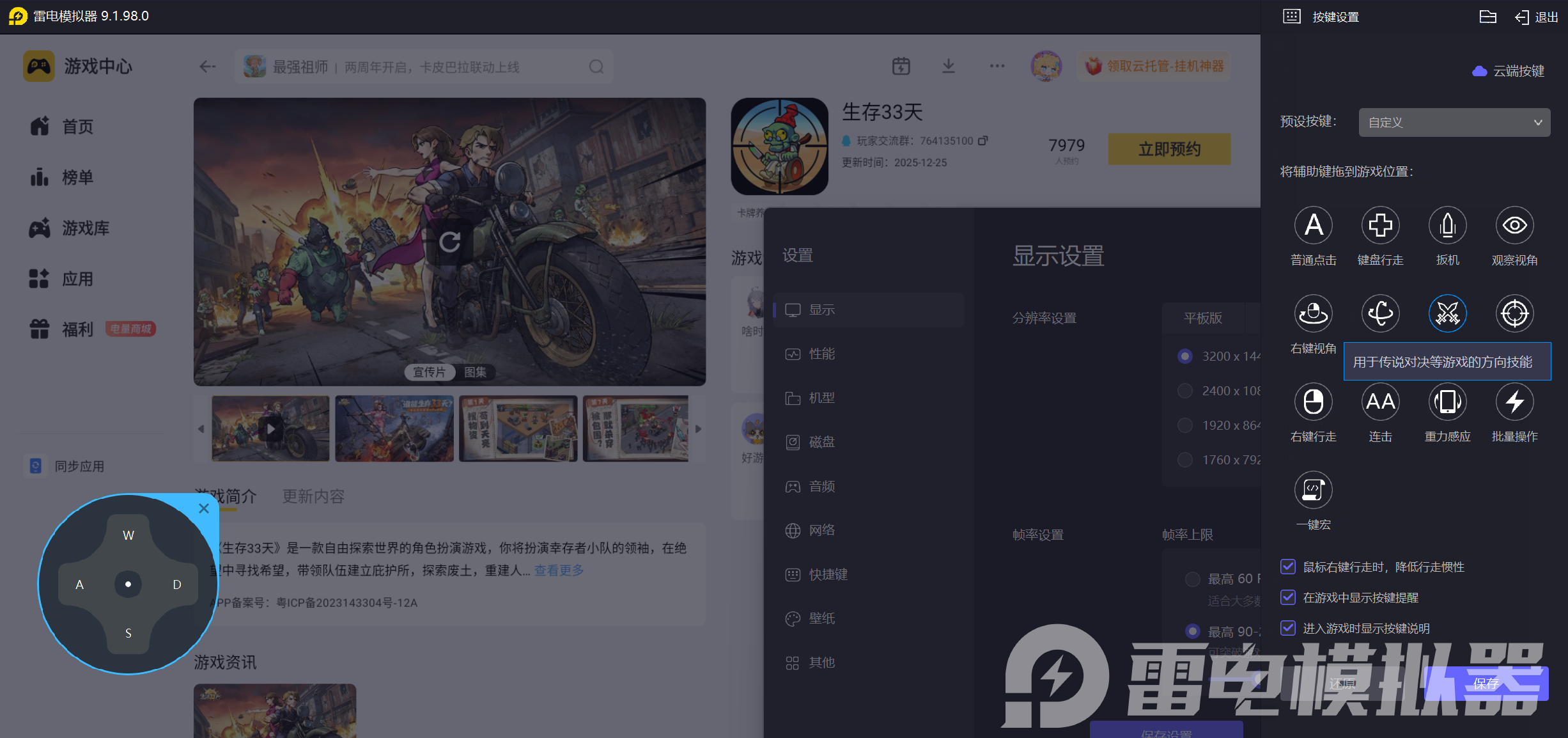
Task: Select the 普通点击 tap key icon
Action: coord(1313,225)
